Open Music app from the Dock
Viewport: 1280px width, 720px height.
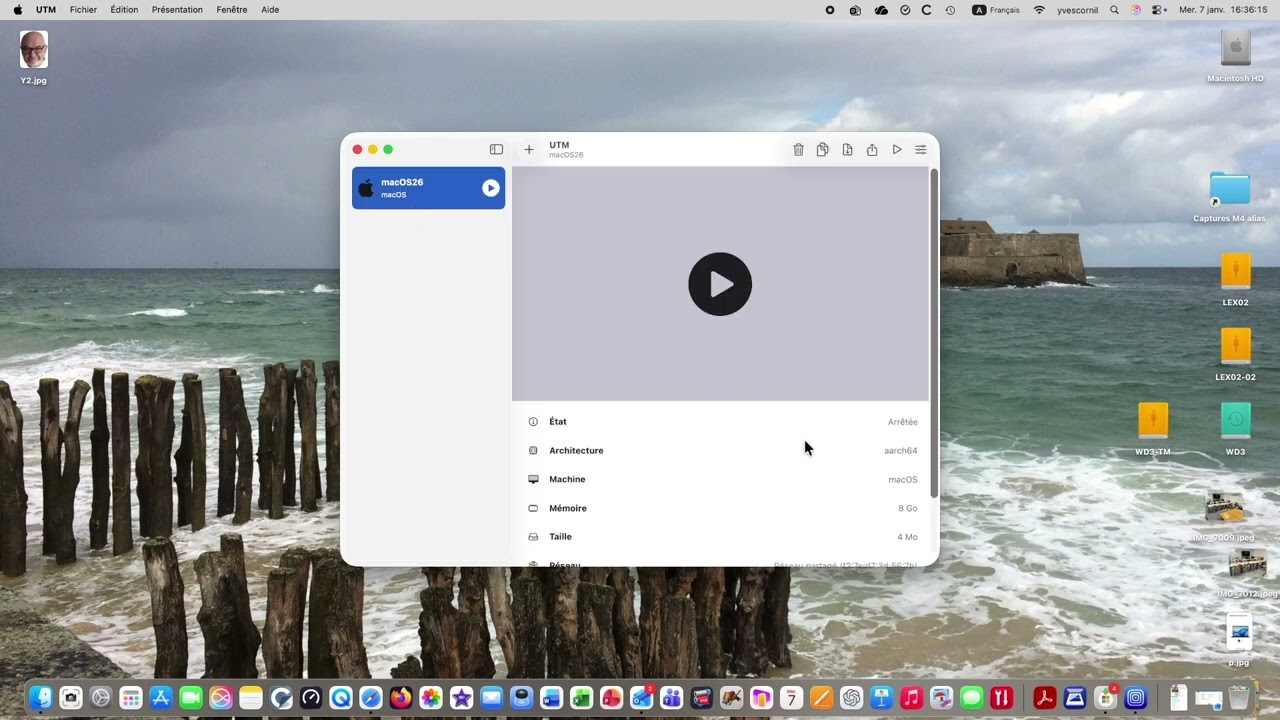911,698
